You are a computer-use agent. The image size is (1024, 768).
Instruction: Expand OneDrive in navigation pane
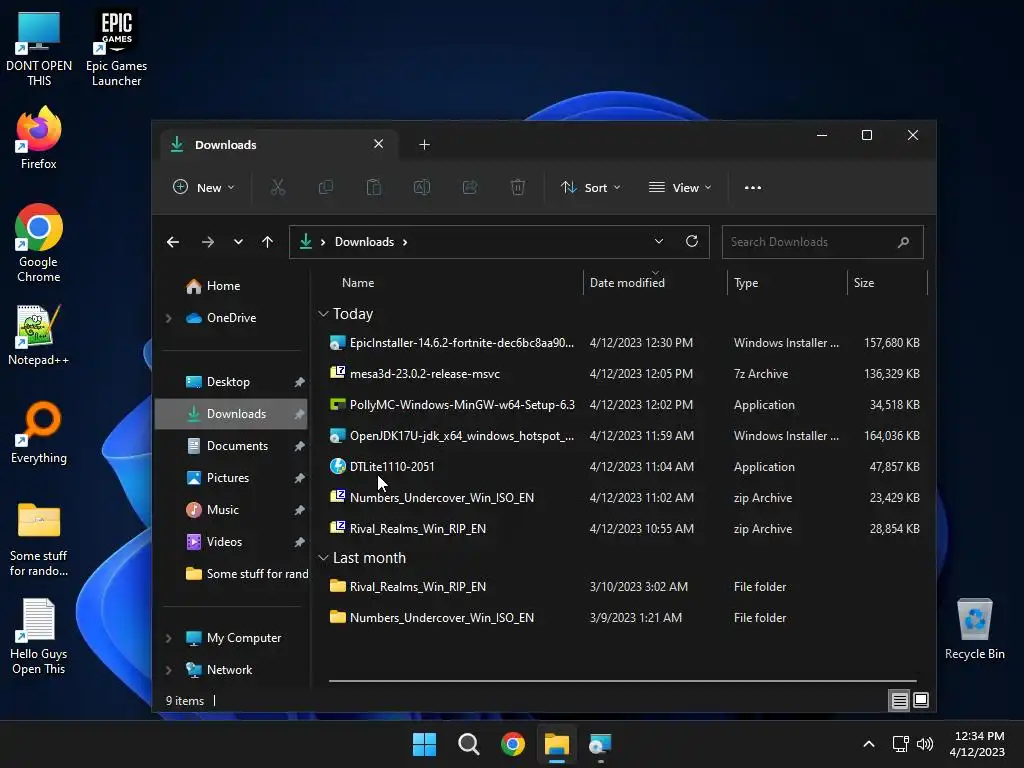point(168,318)
